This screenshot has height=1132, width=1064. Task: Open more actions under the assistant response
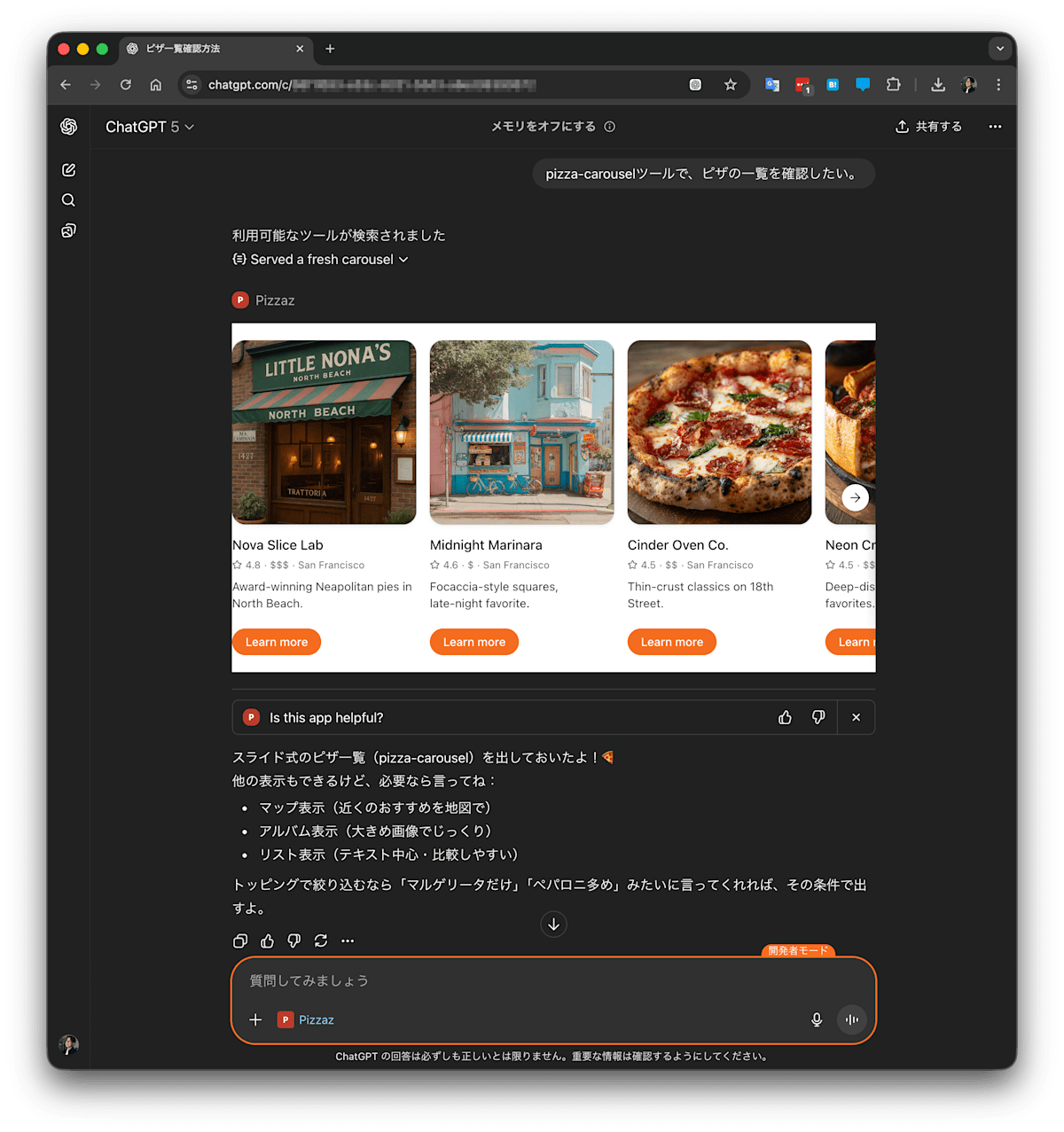pyautogui.click(x=348, y=941)
